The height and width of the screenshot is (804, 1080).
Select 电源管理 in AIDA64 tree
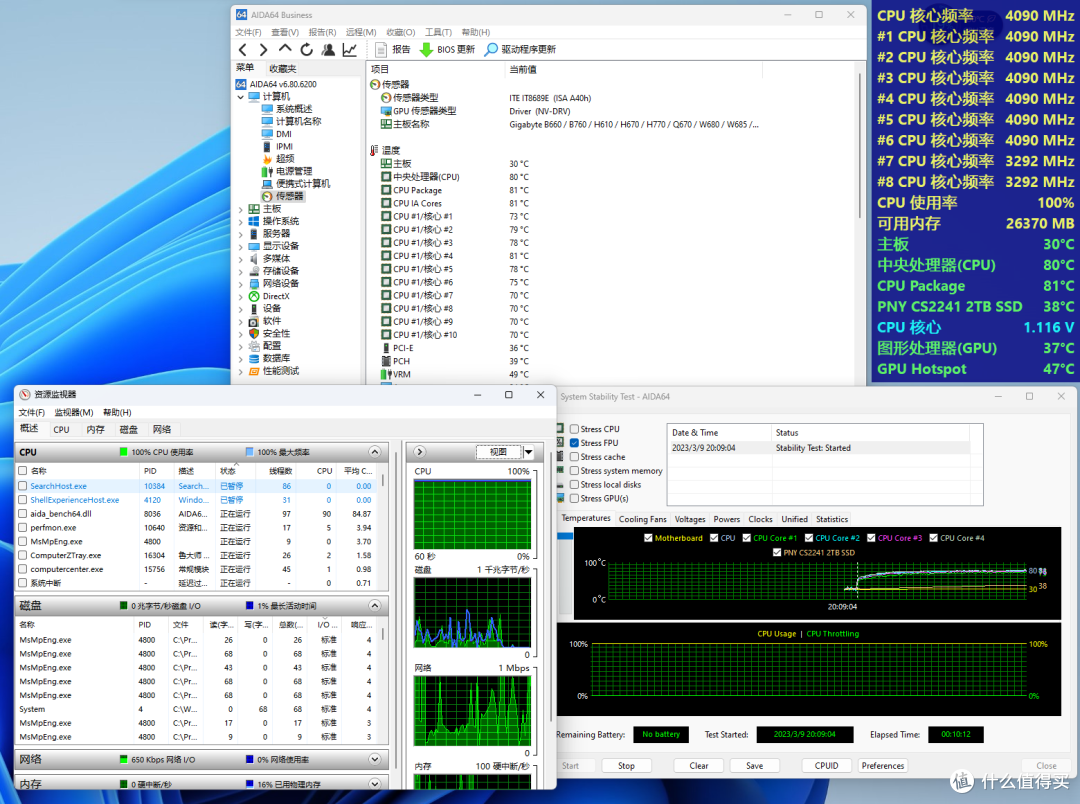[x=287, y=171]
